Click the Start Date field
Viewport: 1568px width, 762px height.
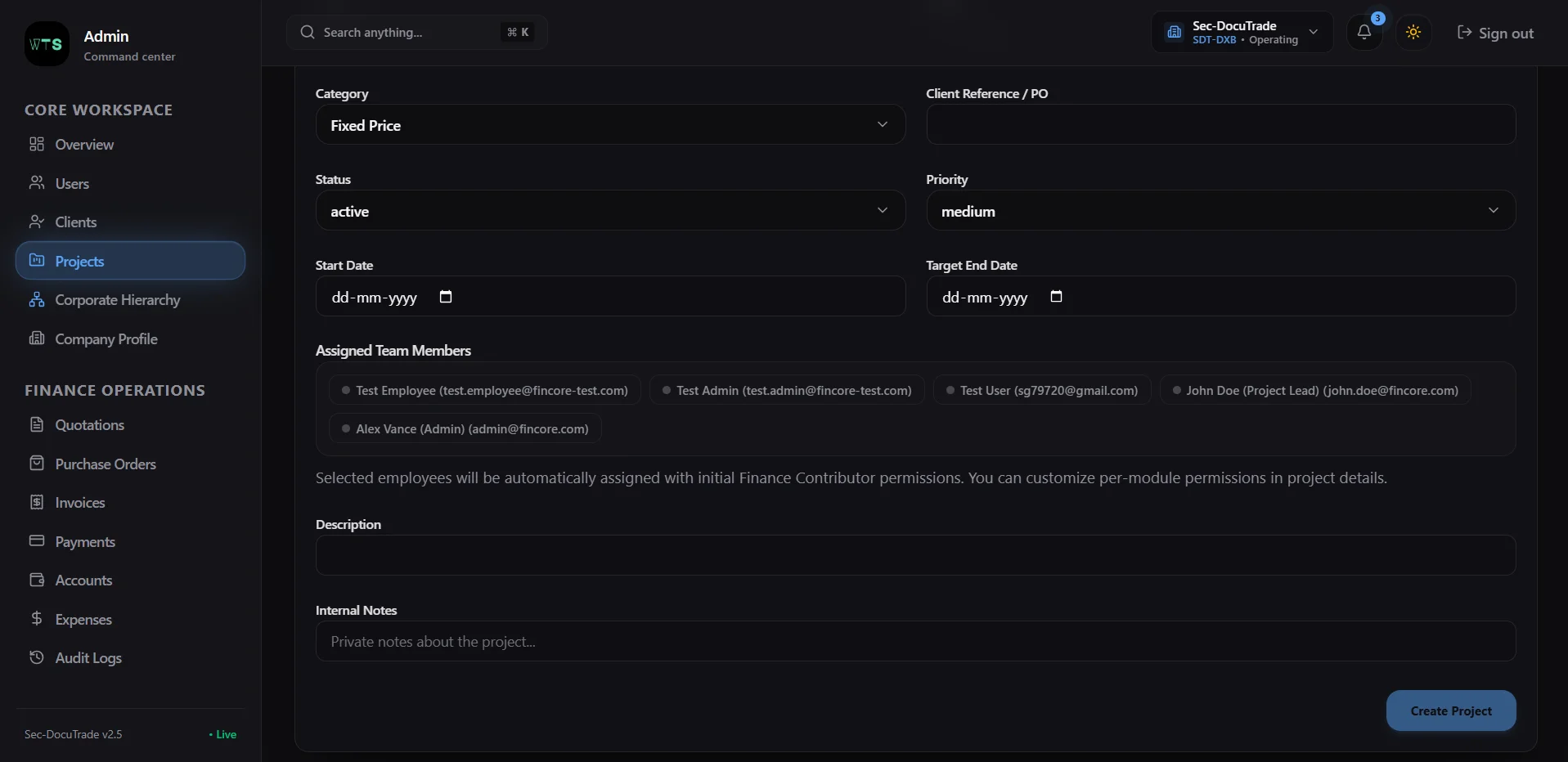tap(610, 297)
